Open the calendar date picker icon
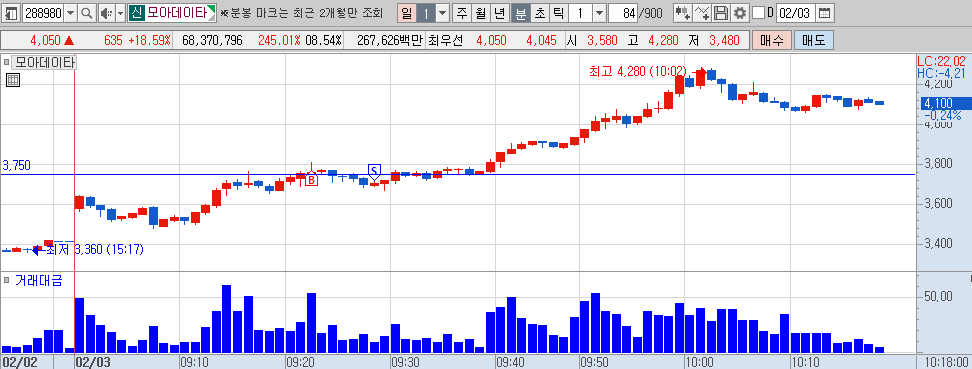Screen dimensions: 972x369 pyautogui.click(x=823, y=12)
